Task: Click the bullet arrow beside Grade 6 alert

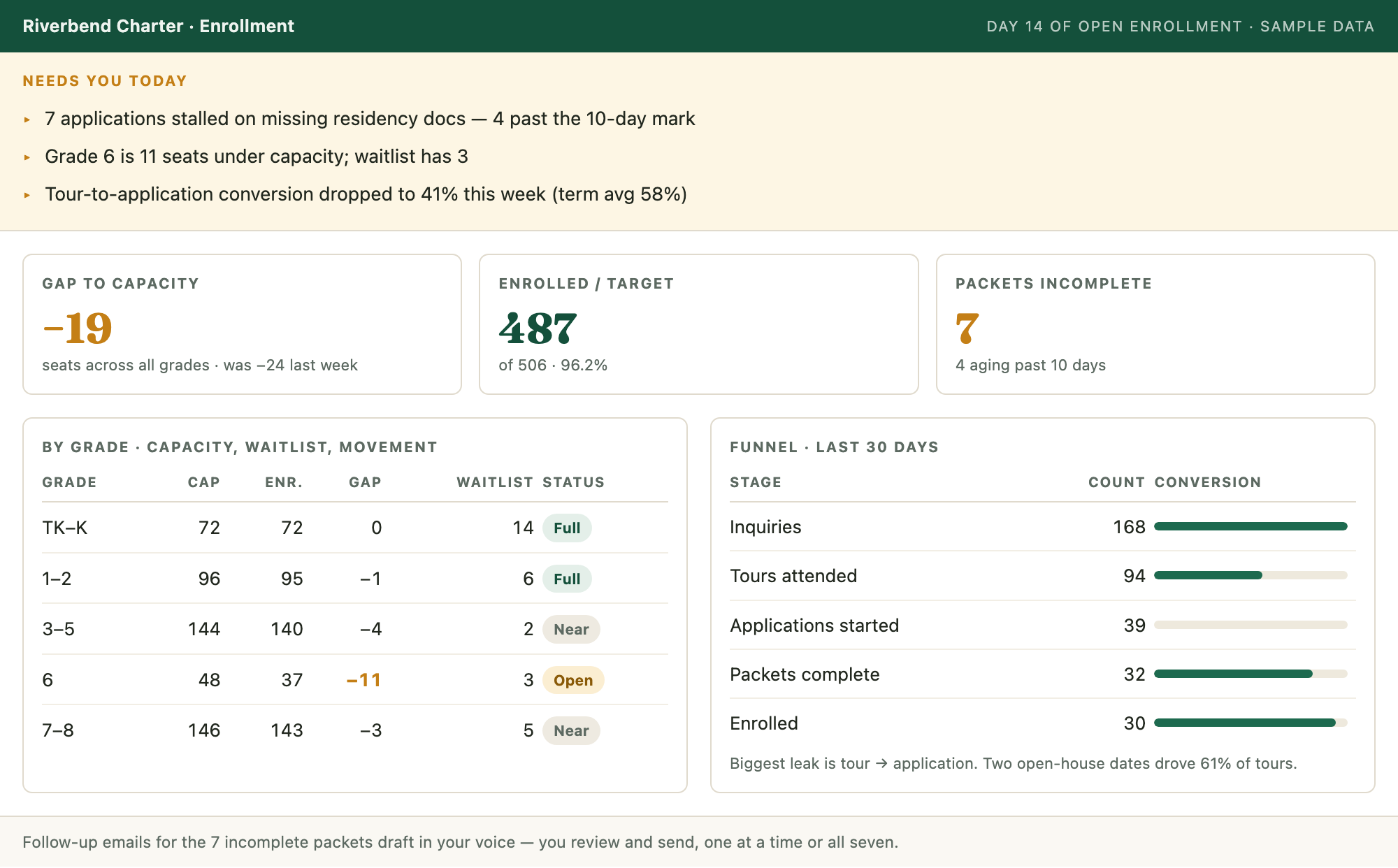Action: coord(27,157)
